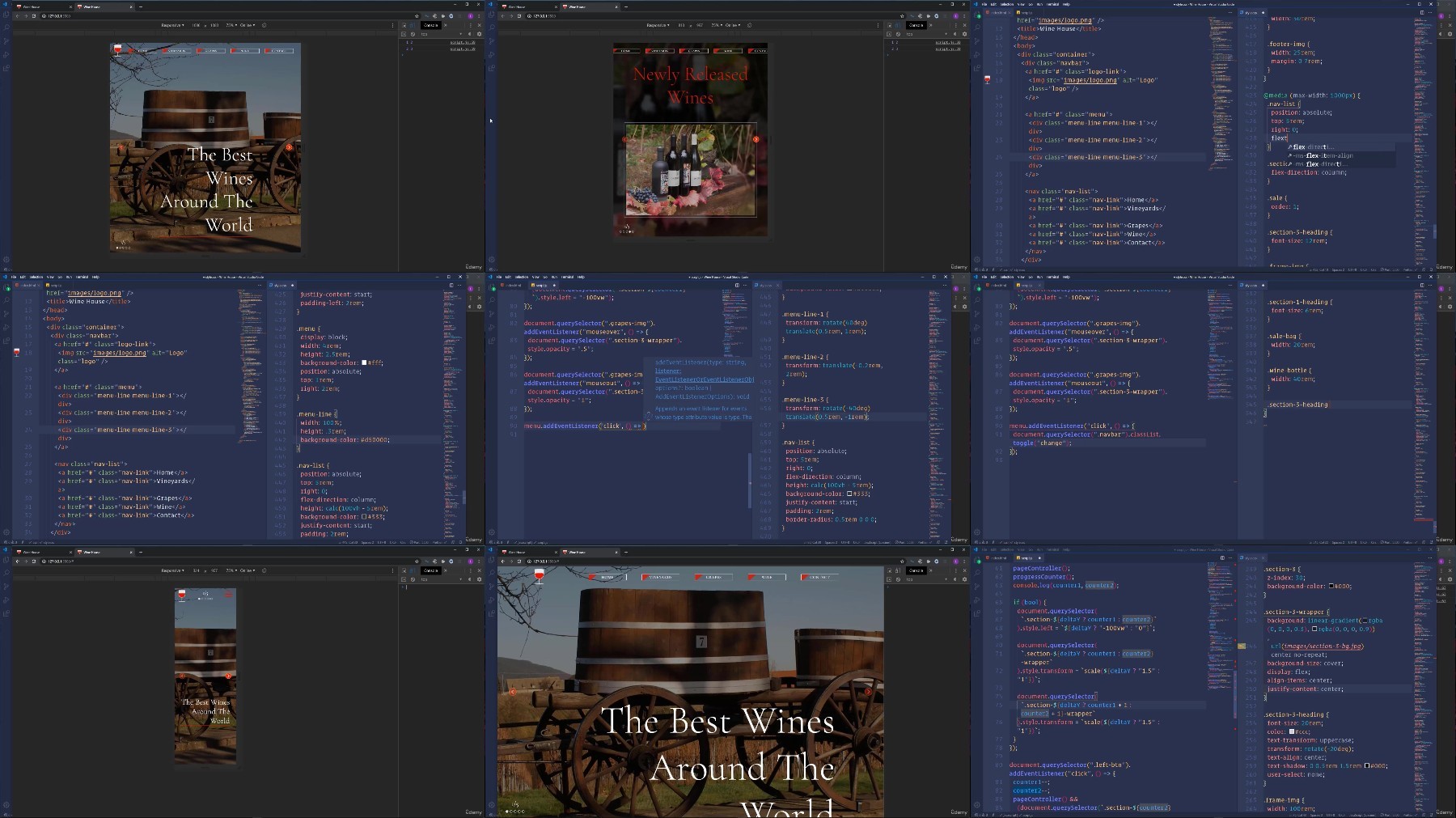Click clear console icon in tablet-preview browser
The image size is (1456, 818).
[x=411, y=34]
